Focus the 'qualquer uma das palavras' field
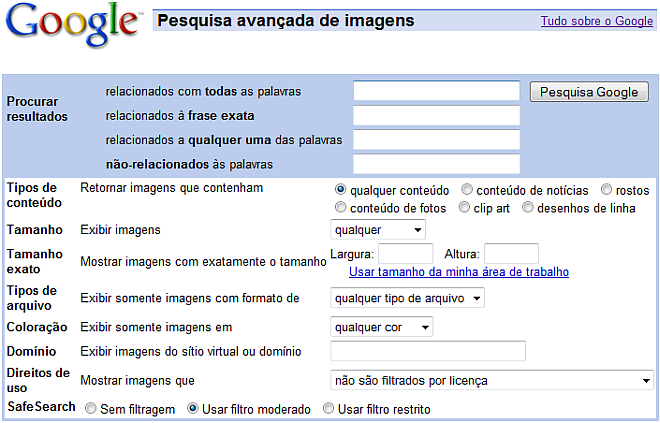The width and height of the screenshot is (660, 423). (x=436, y=140)
